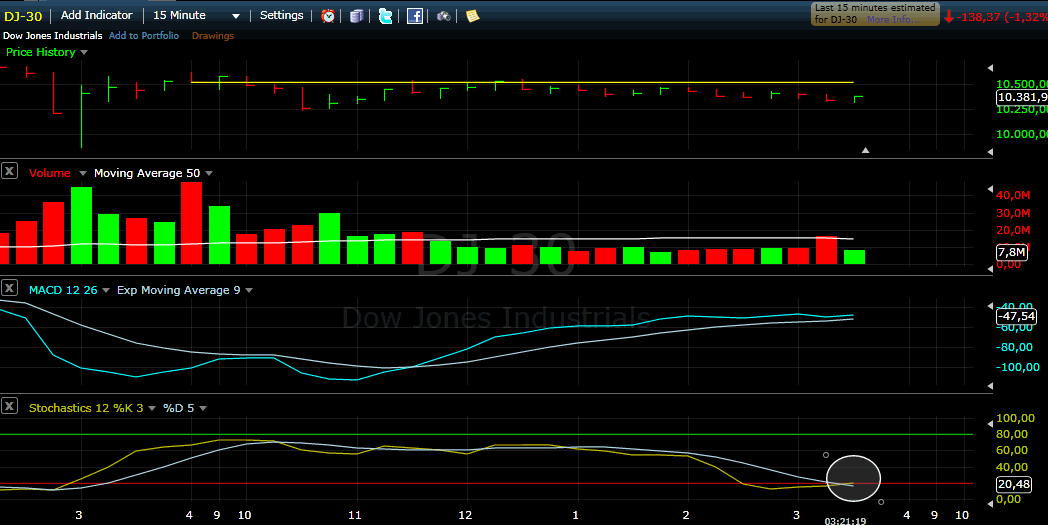Expand the Price History options arrow
1048x525 pixels.
click(x=84, y=52)
